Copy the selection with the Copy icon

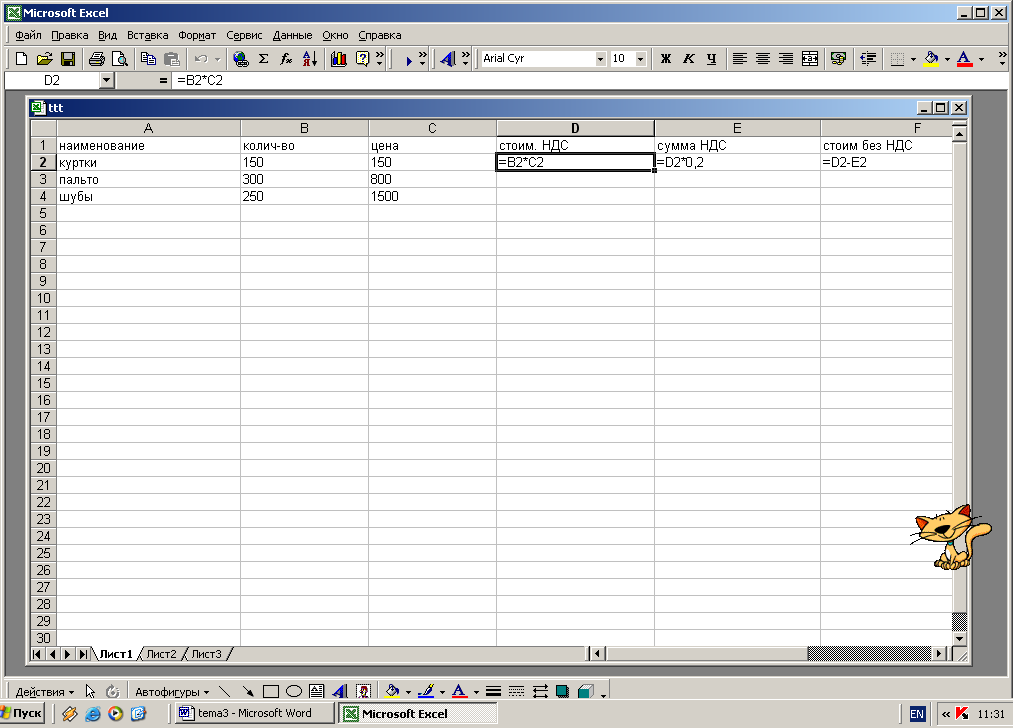pyautogui.click(x=148, y=59)
